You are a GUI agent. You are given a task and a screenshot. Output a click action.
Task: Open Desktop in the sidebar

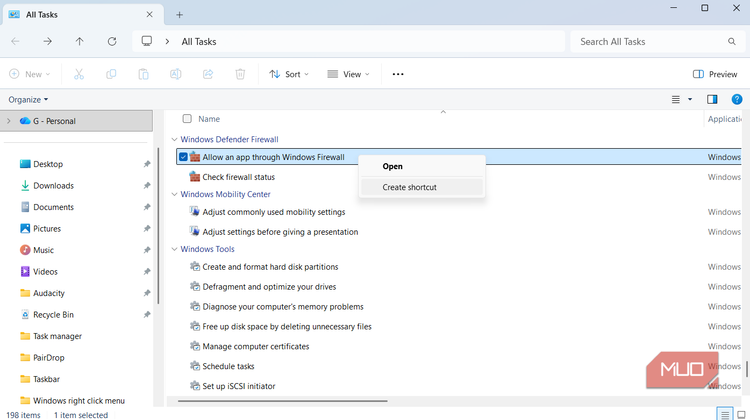coord(48,164)
